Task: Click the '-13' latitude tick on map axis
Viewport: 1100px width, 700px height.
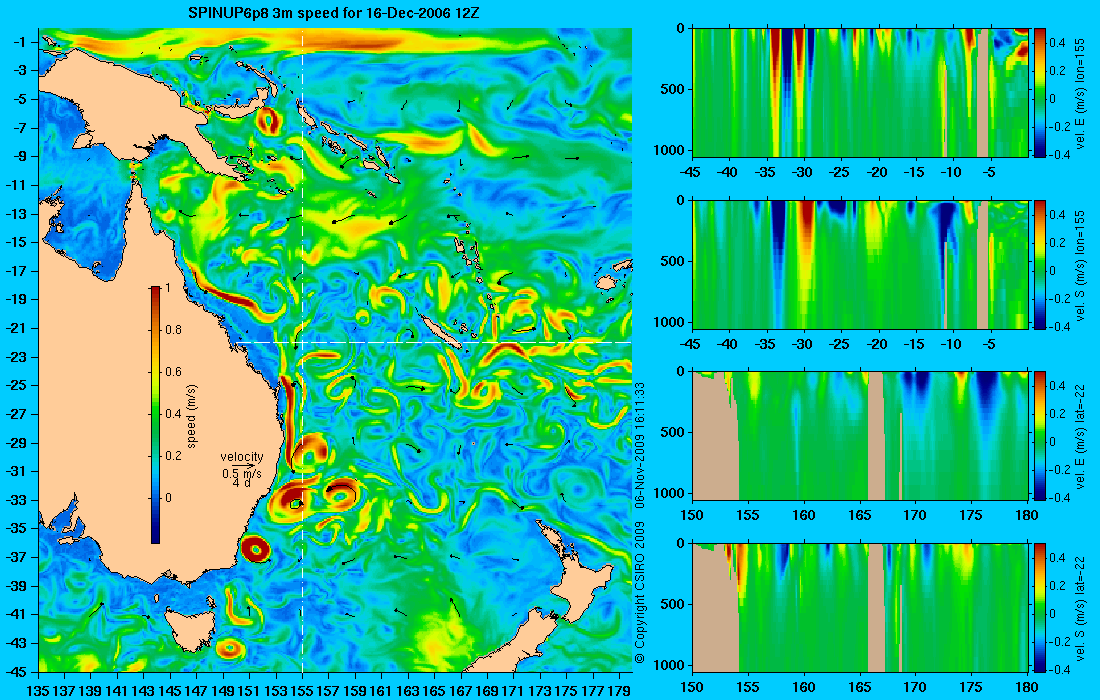Action: [16, 214]
